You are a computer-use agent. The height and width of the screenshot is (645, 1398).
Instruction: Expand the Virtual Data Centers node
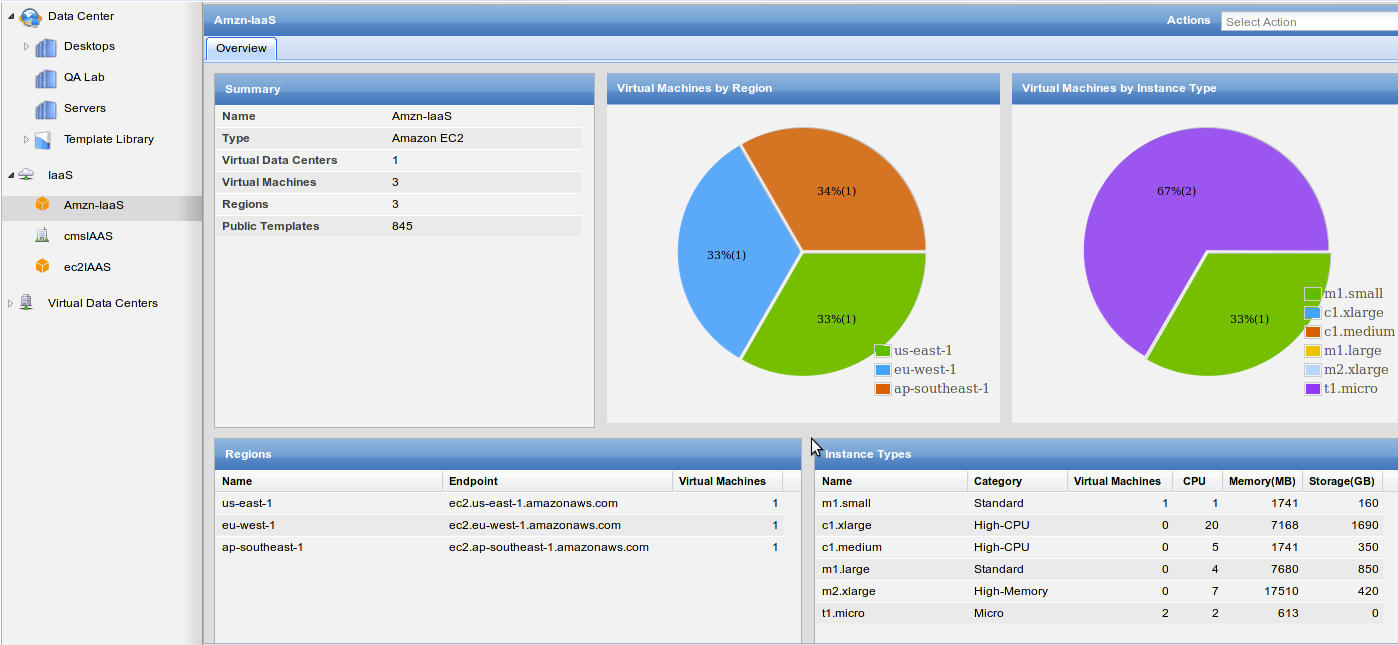(x=11, y=303)
